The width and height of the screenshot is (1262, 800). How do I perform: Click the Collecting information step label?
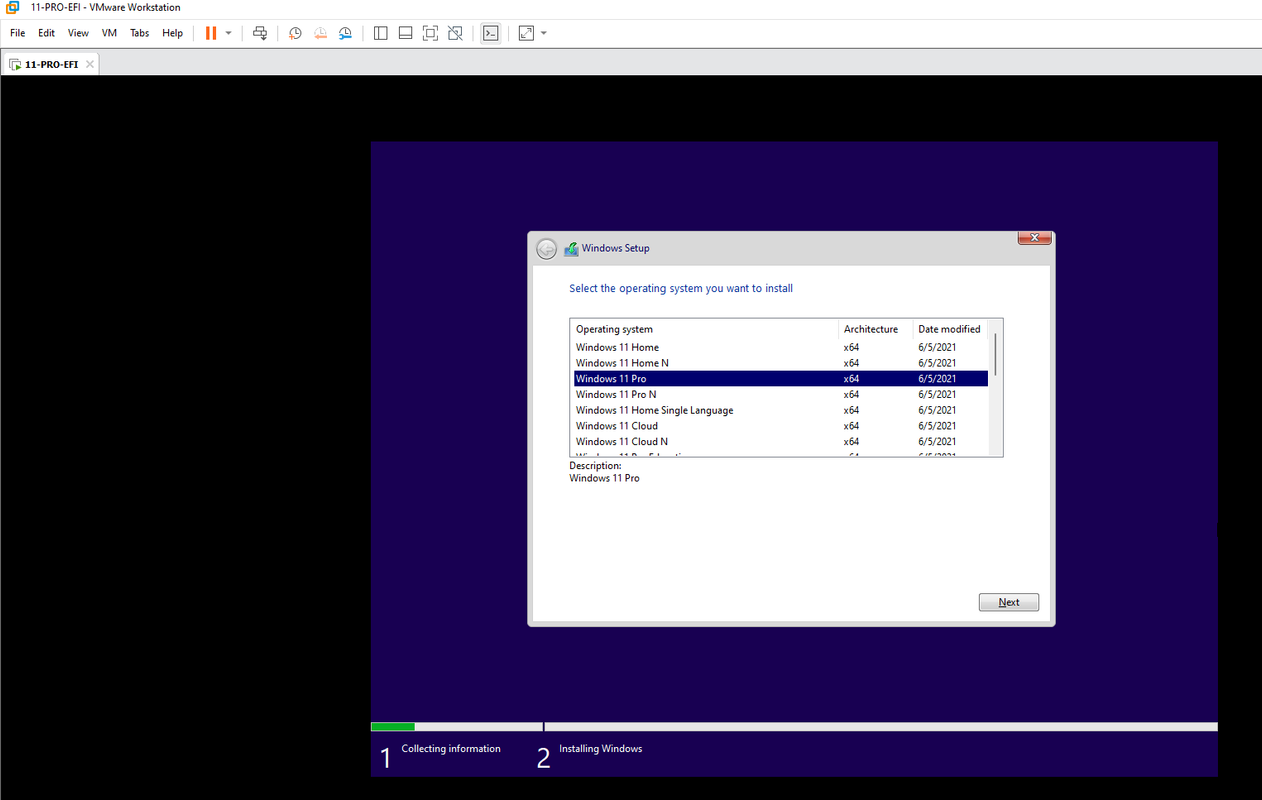click(451, 748)
